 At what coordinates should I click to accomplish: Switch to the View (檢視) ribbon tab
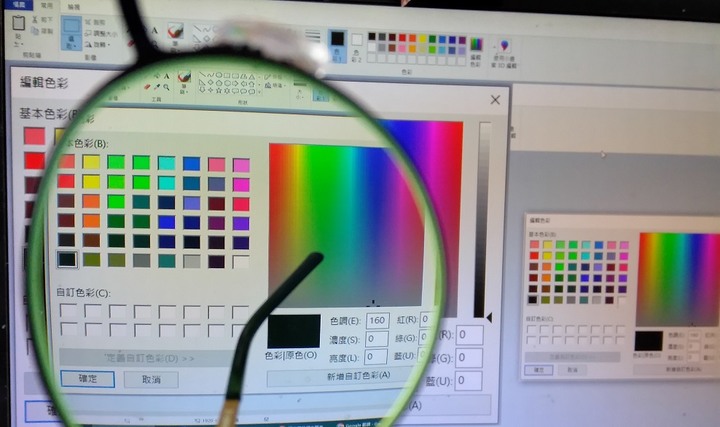(74, 7)
